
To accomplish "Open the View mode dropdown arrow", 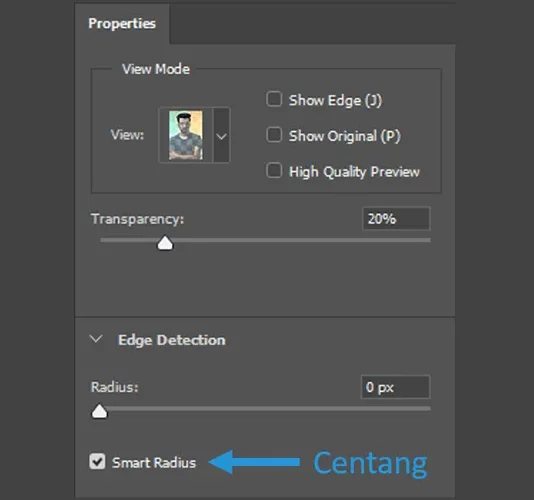I will click(x=221, y=136).
